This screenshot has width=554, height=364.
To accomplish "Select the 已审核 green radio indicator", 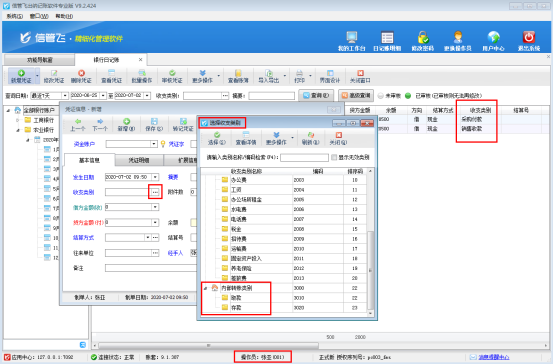I will tap(408, 96).
